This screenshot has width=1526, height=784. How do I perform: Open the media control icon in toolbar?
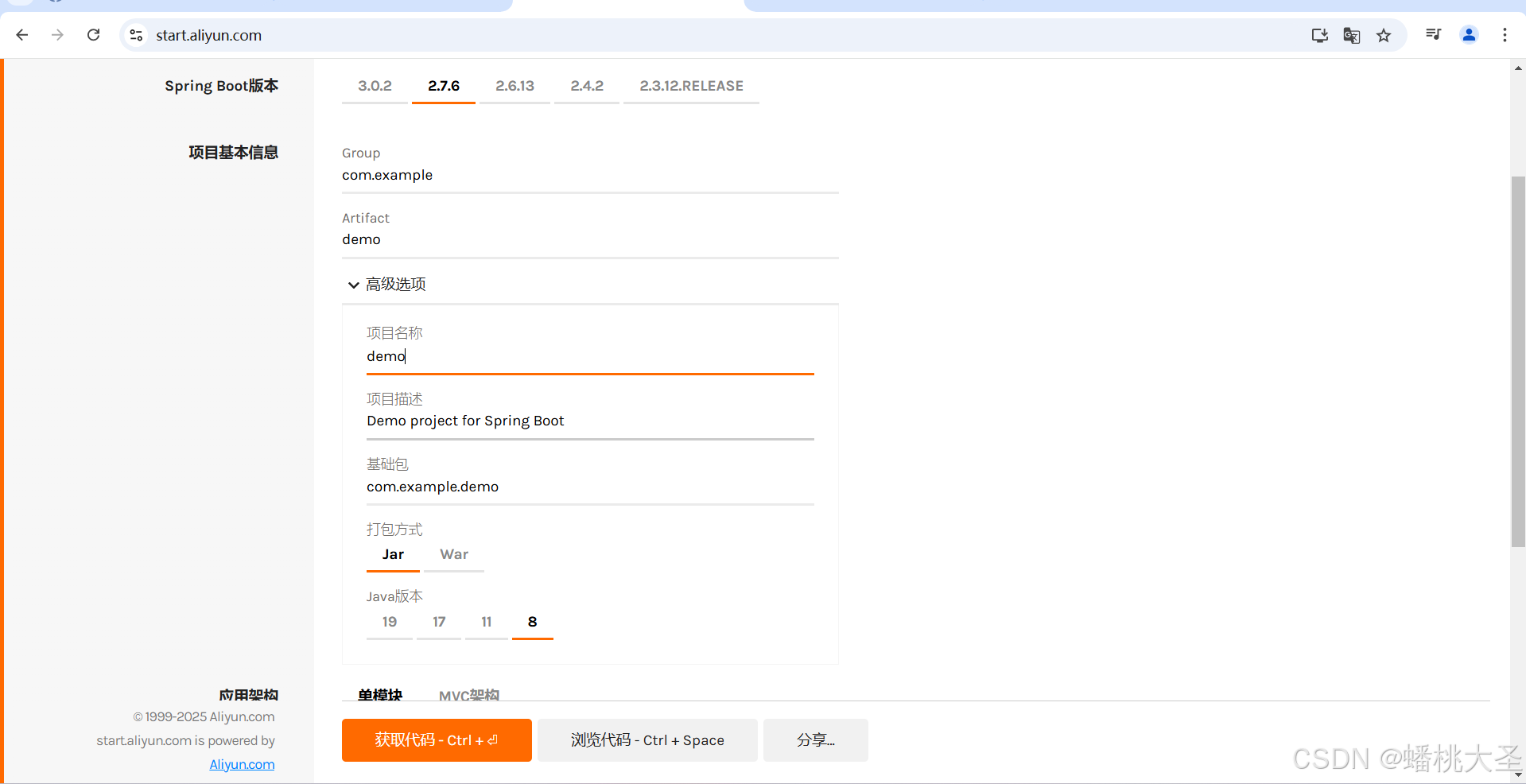pyautogui.click(x=1433, y=34)
